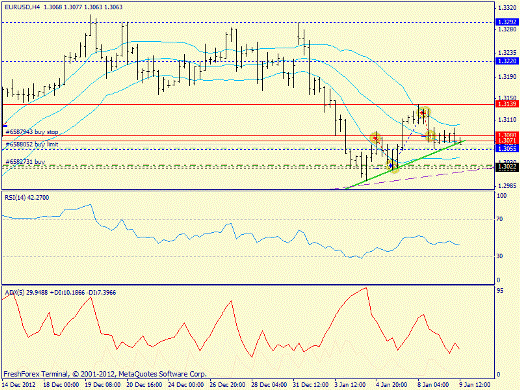Select the #6588052 buy limit order label
The width and height of the screenshot is (520, 390).
[x=32, y=144]
